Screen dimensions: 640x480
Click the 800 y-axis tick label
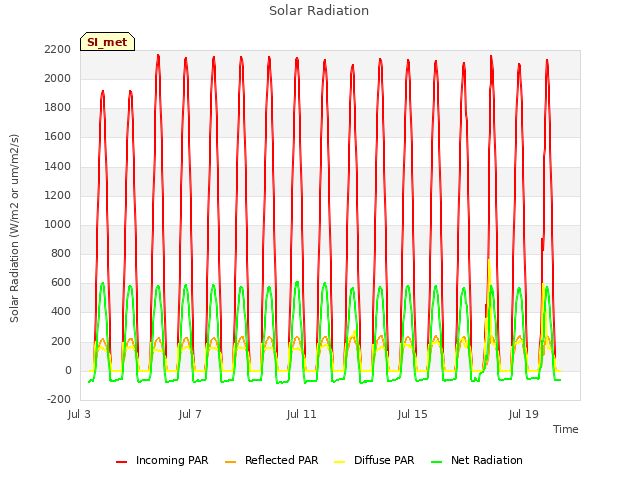[x=61, y=253]
